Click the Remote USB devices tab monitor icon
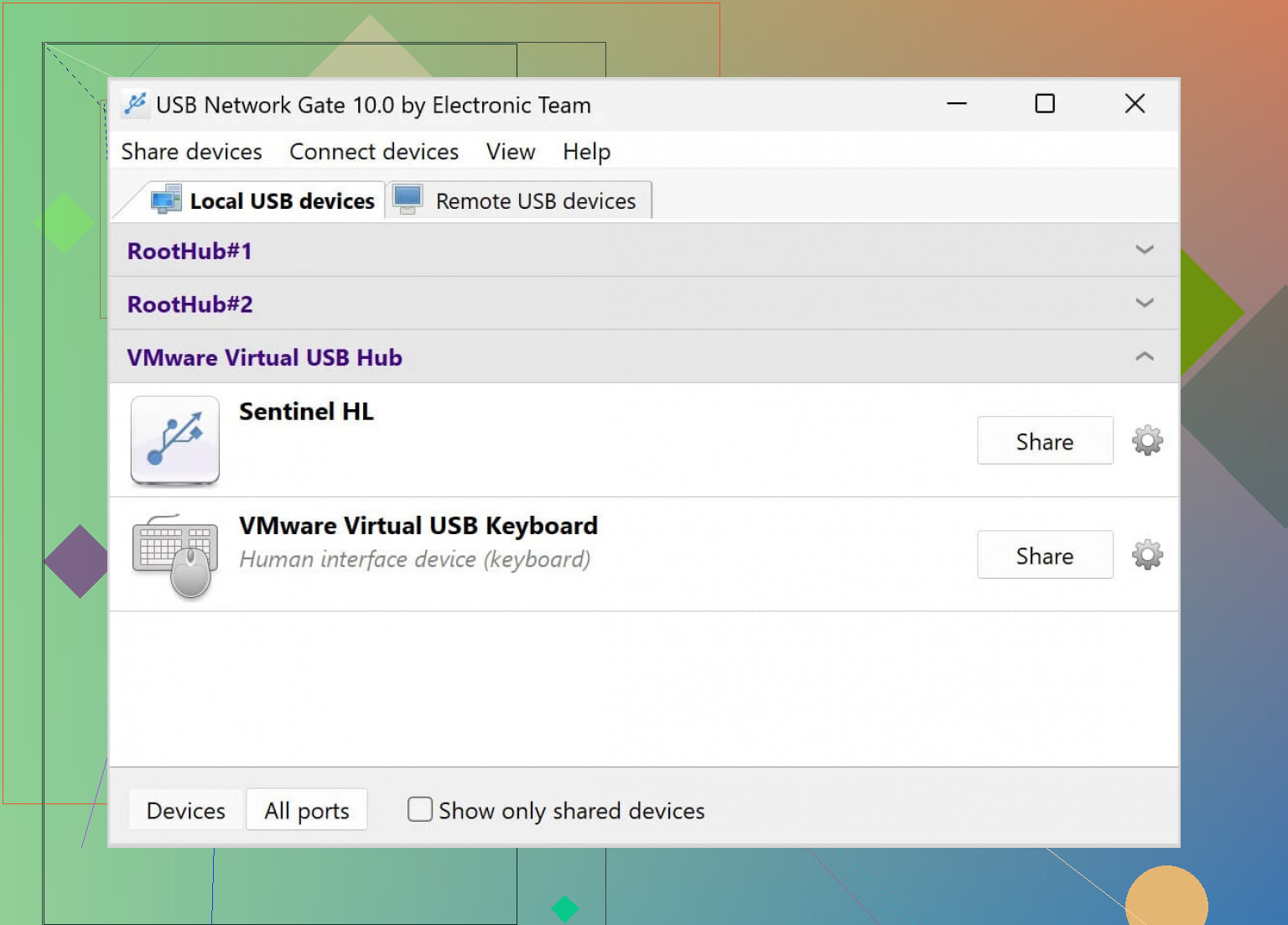This screenshot has width=1288, height=925. (408, 200)
